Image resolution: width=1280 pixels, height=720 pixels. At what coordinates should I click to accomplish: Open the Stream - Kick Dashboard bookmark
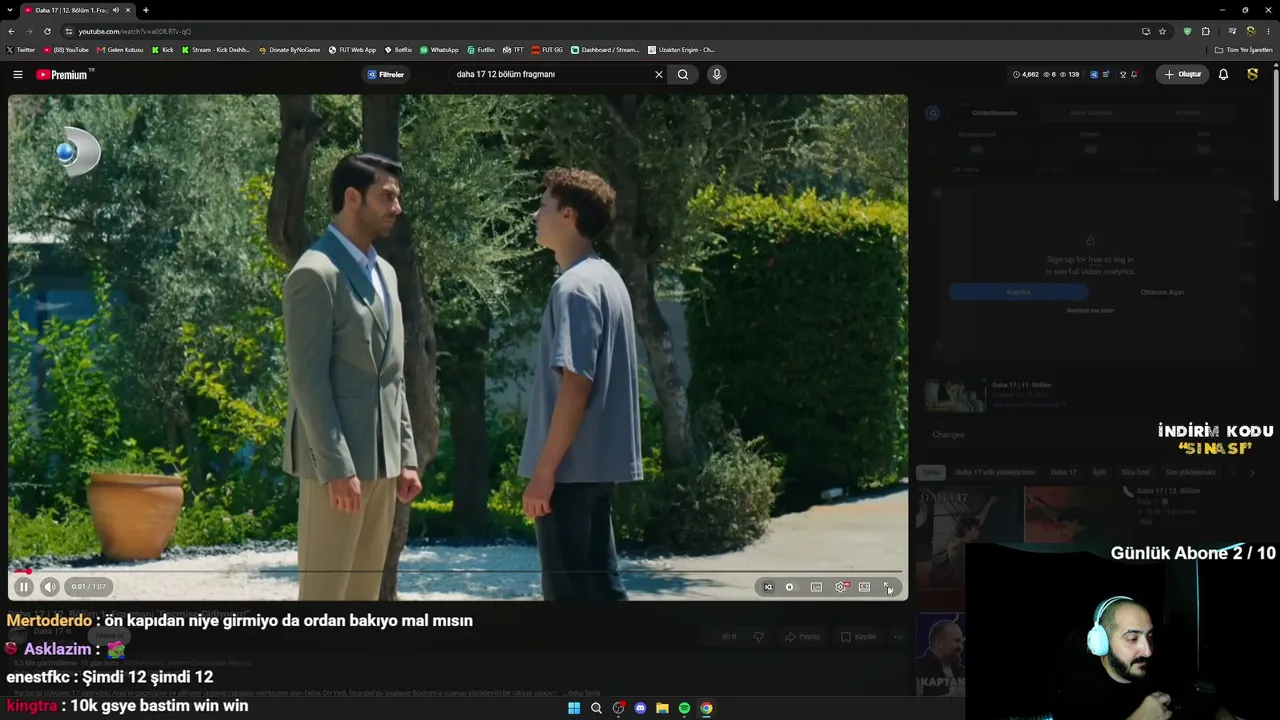(216, 50)
